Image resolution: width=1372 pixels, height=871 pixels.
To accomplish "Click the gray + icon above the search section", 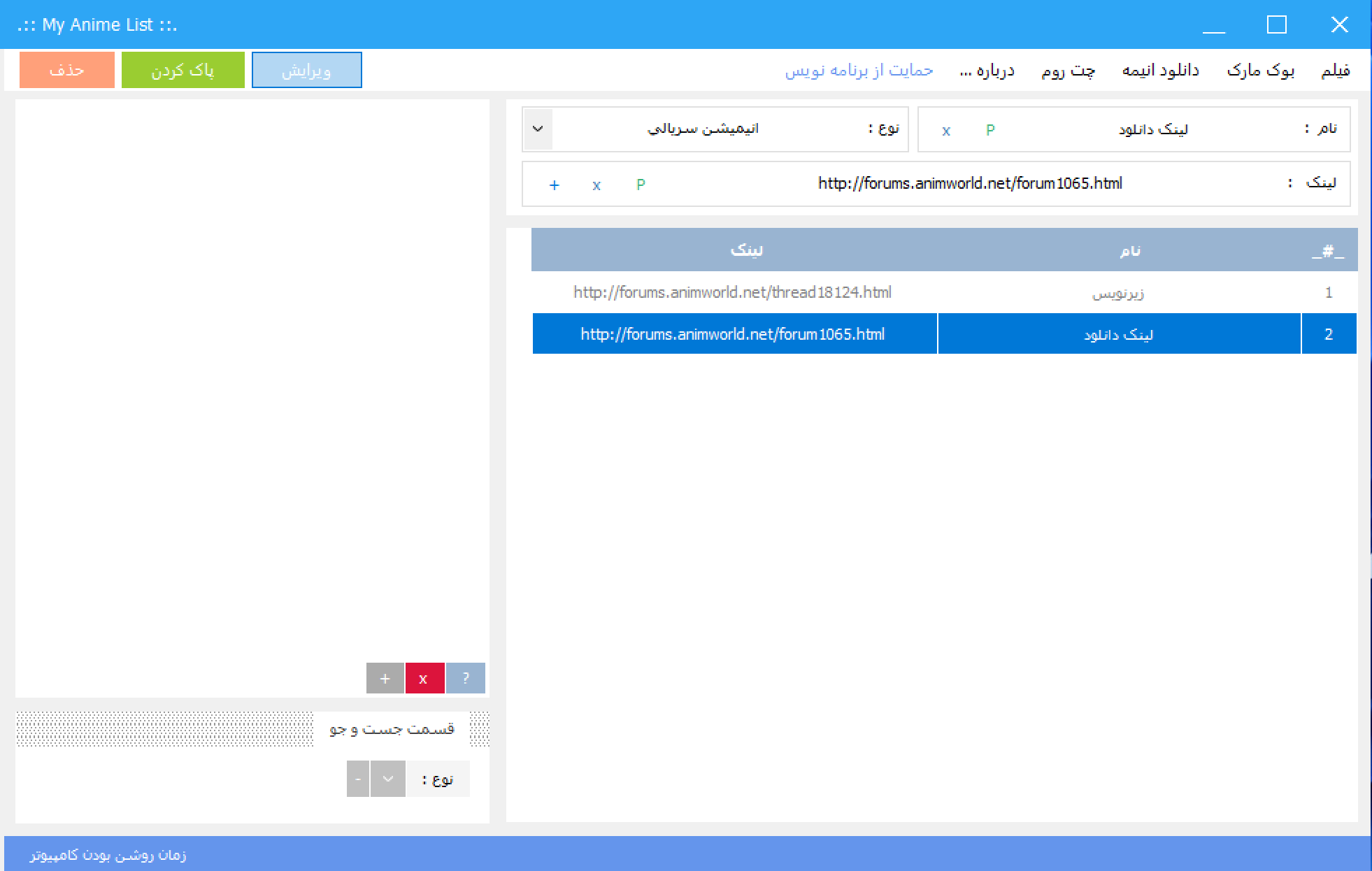I will [x=384, y=677].
